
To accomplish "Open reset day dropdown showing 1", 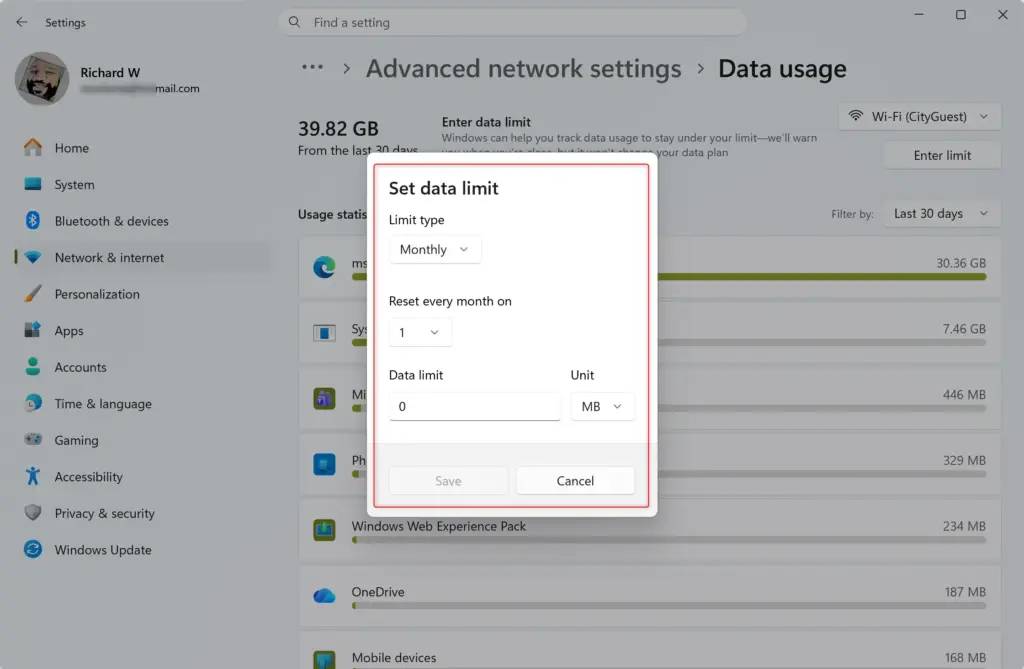I will (419, 333).
